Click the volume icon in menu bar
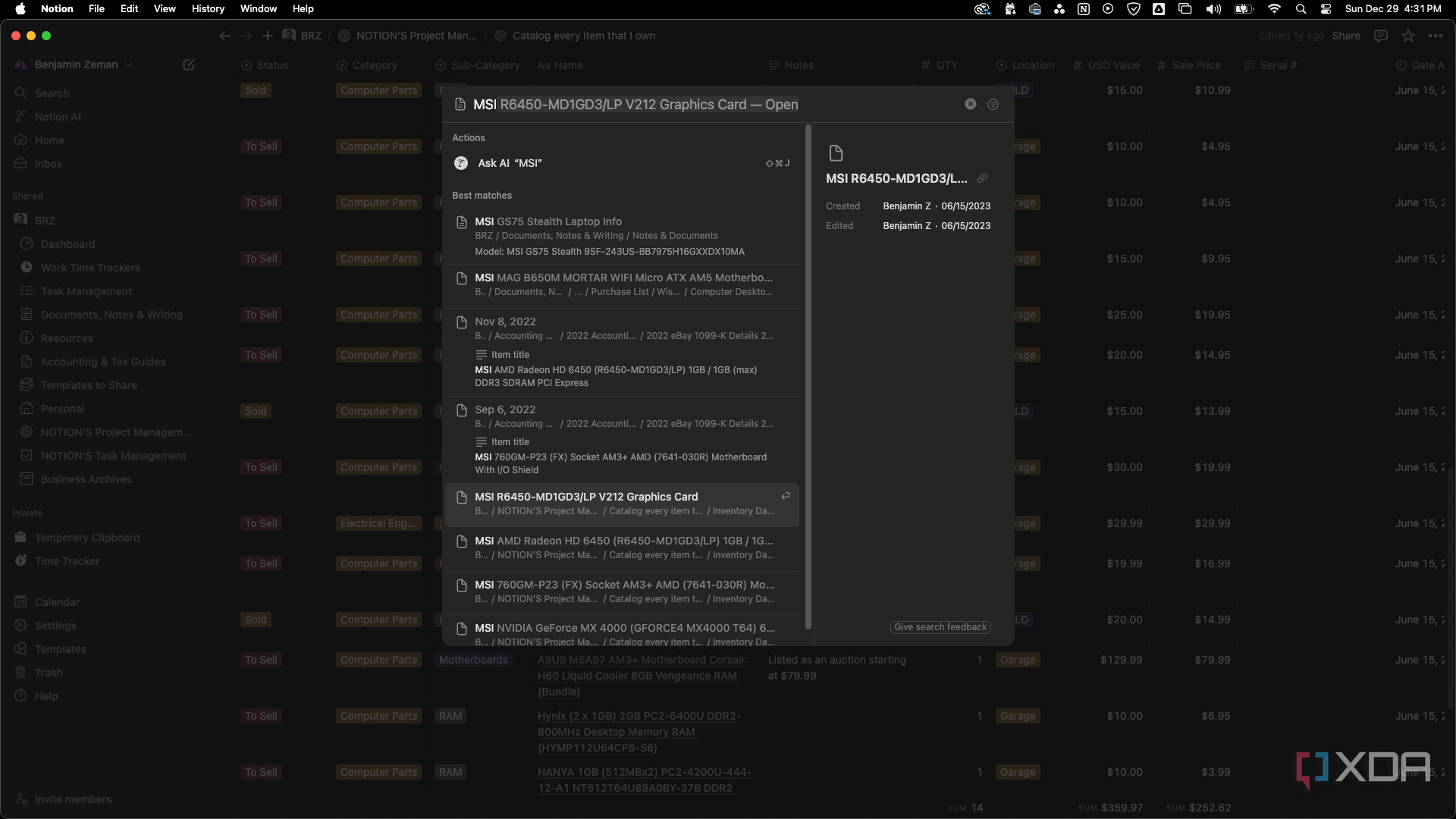Screen dimensions: 1456x819 pyautogui.click(x=1213, y=9)
